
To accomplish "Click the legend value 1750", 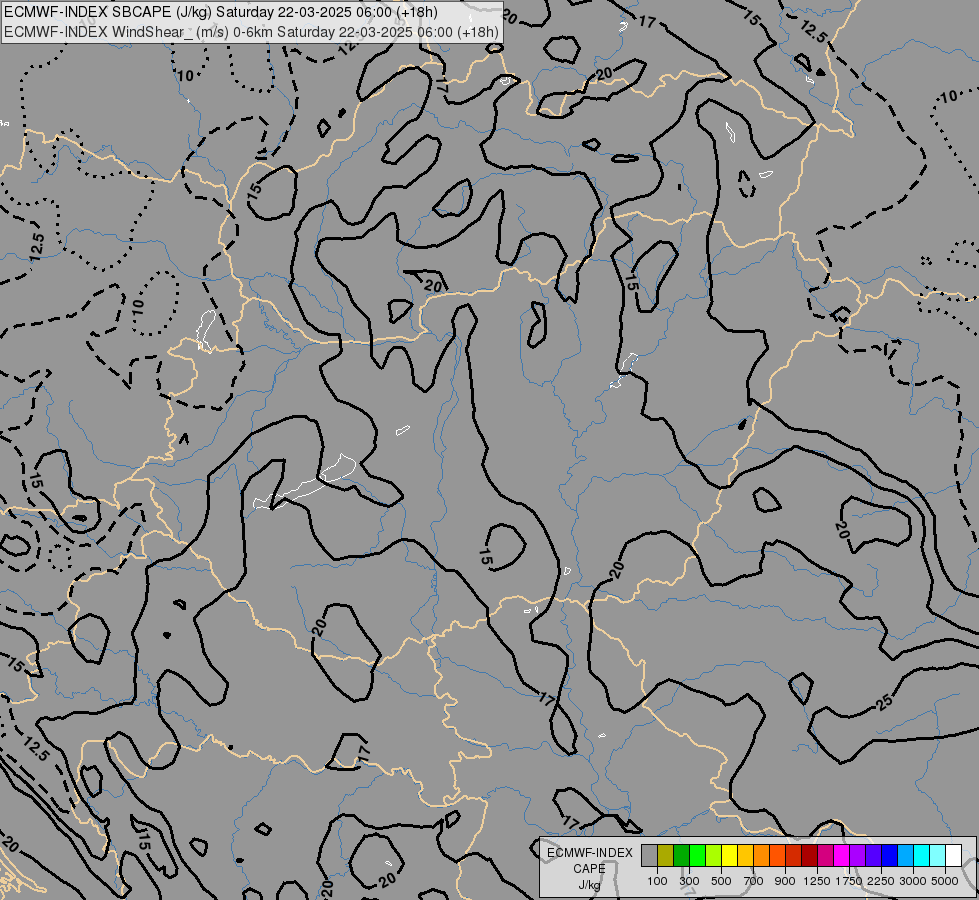I will 849,881.
